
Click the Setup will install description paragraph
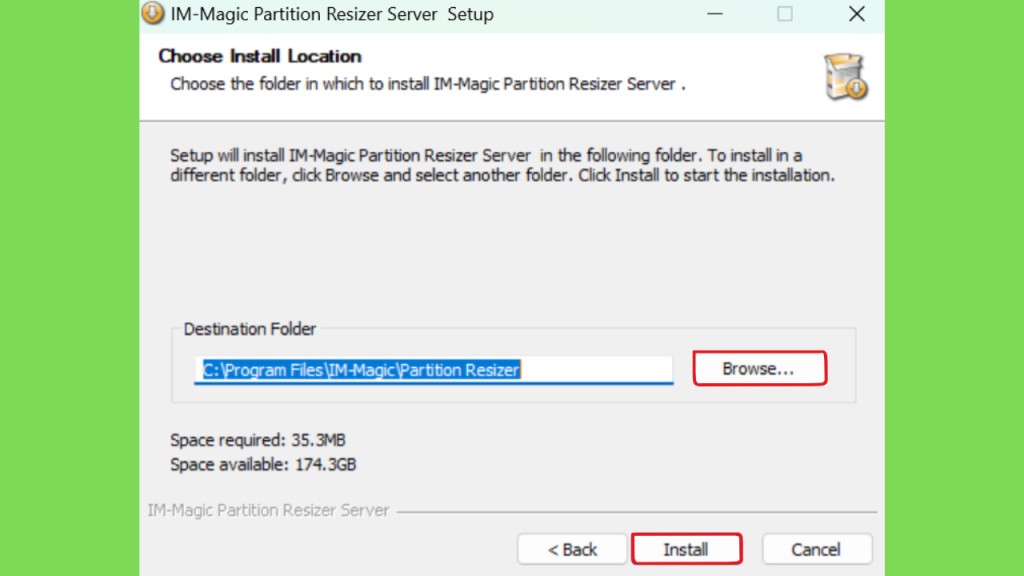(x=502, y=165)
